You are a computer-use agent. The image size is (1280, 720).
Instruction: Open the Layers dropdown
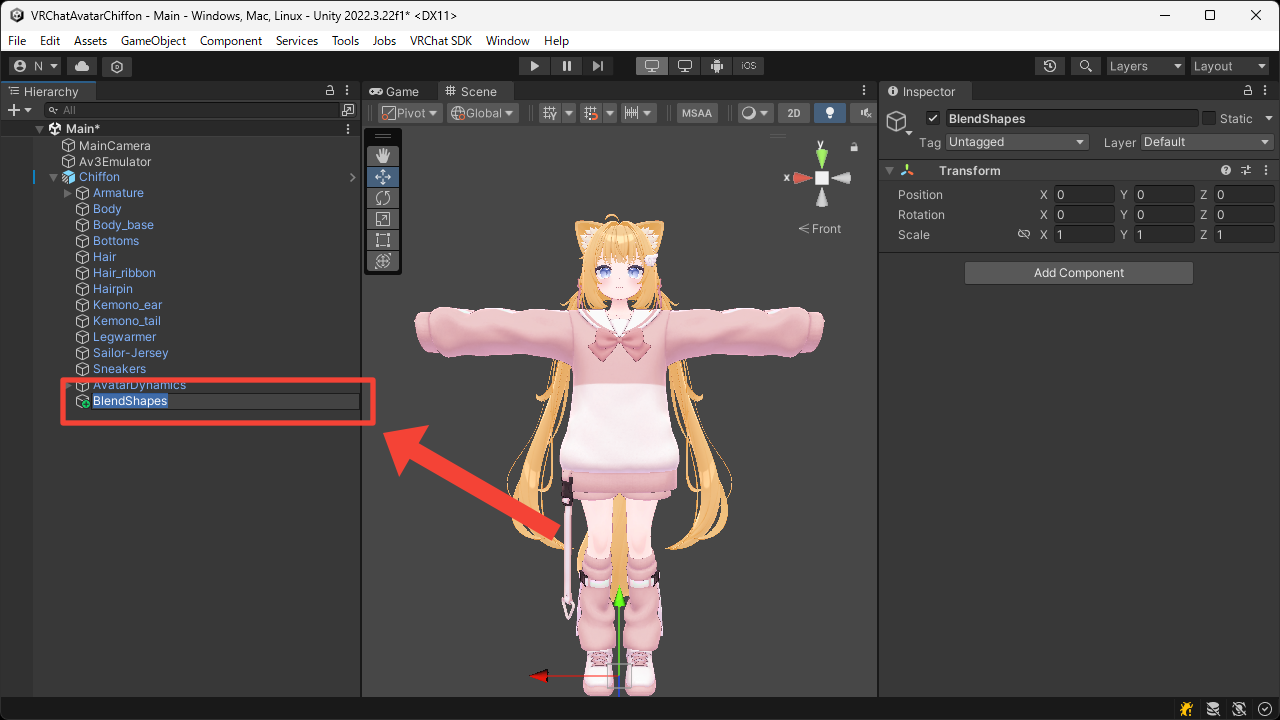(x=1144, y=66)
